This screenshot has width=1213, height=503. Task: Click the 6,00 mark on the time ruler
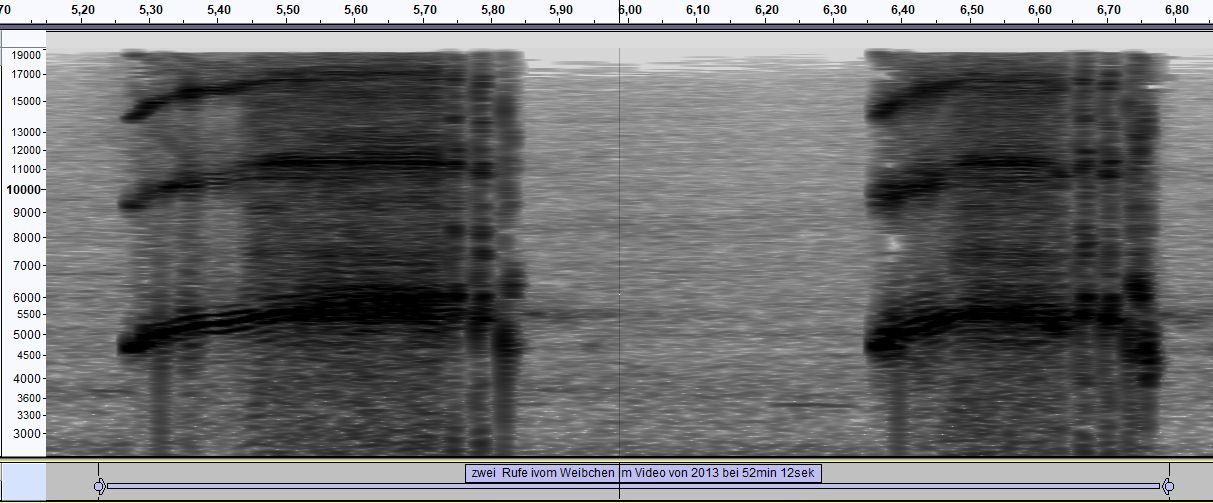(629, 10)
